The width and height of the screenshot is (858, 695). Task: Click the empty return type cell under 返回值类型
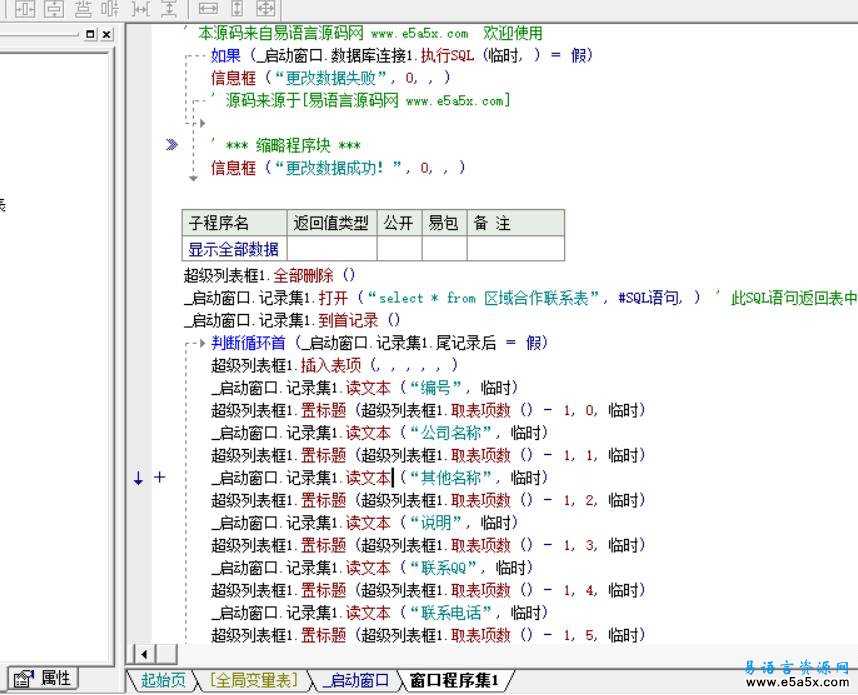click(332, 249)
